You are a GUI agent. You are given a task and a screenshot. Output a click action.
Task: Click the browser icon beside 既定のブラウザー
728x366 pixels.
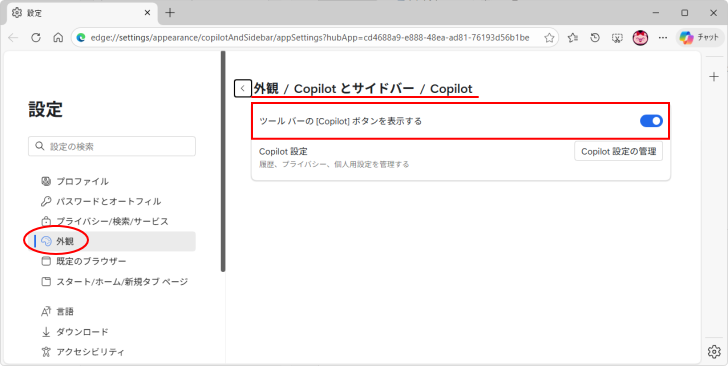pos(46,261)
